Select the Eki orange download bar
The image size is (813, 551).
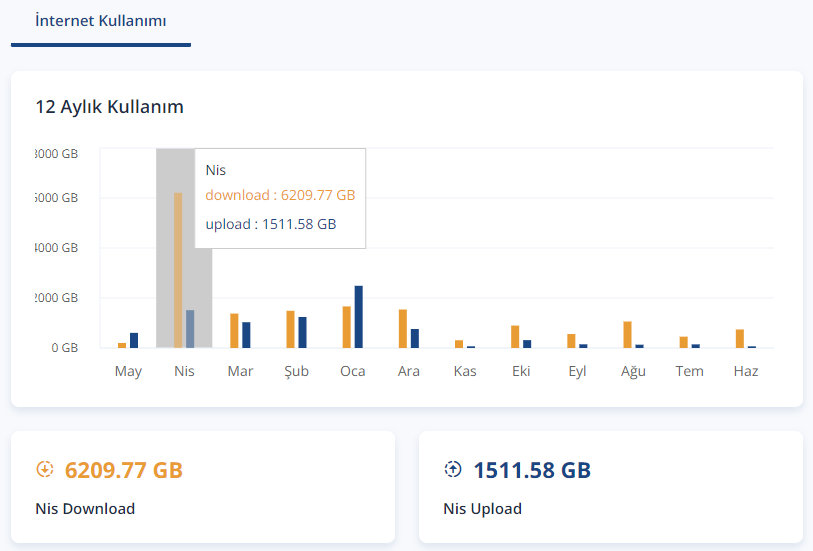point(515,337)
